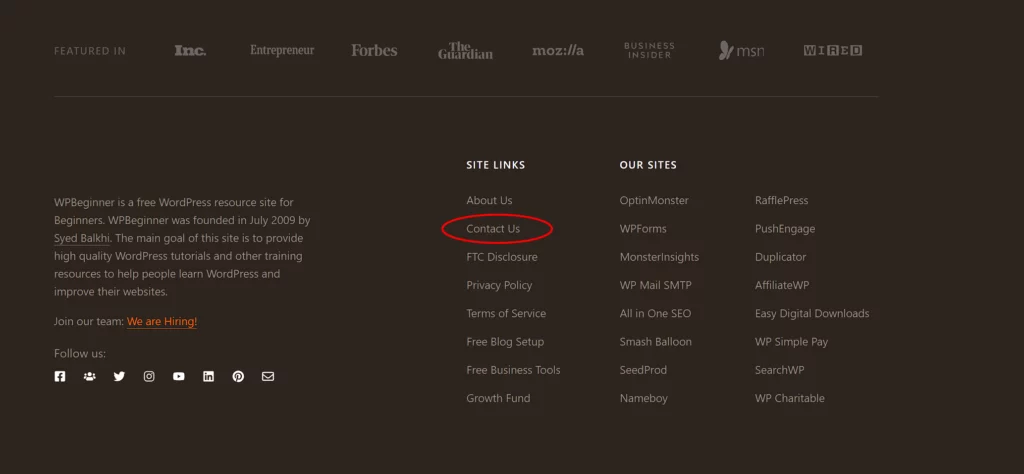Visit the WP Simple Pay link
The image size is (1024, 474).
point(792,341)
